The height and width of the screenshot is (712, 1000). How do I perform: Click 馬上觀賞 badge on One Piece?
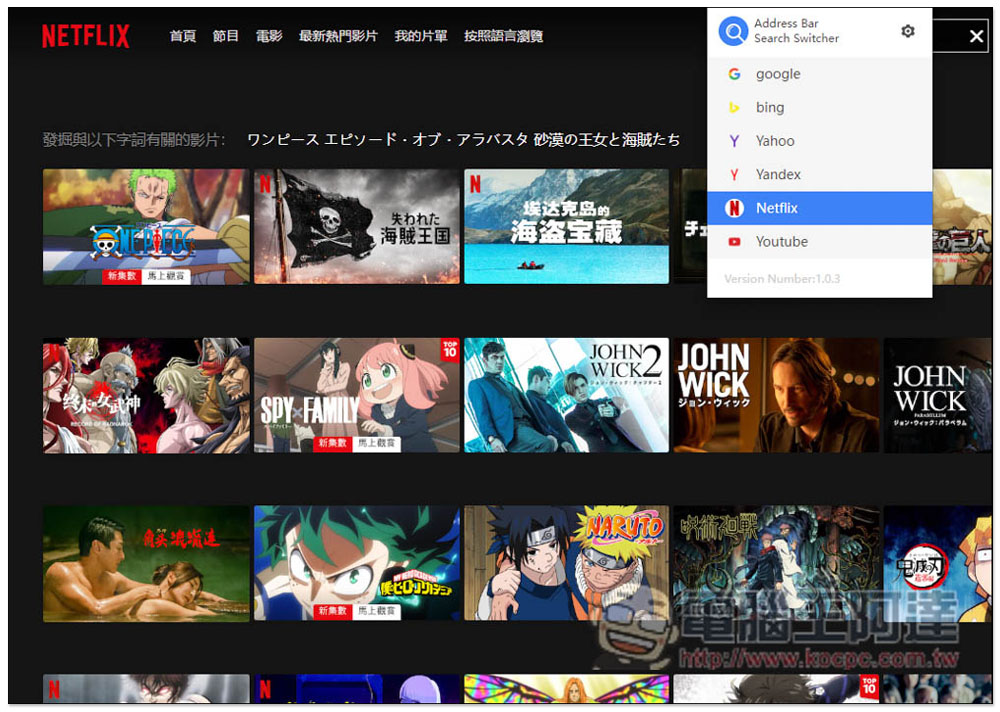[x=166, y=276]
